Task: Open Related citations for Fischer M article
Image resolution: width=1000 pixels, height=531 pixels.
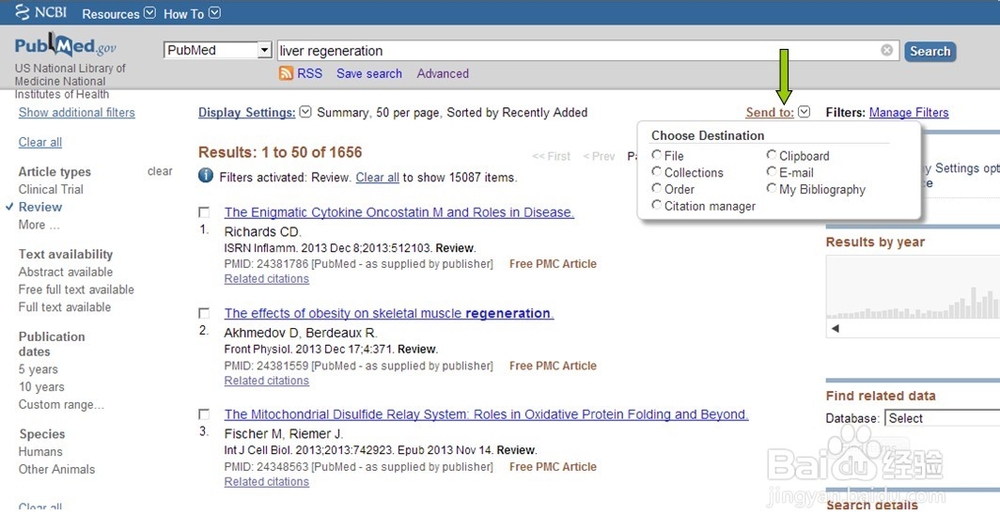Action: [267, 482]
